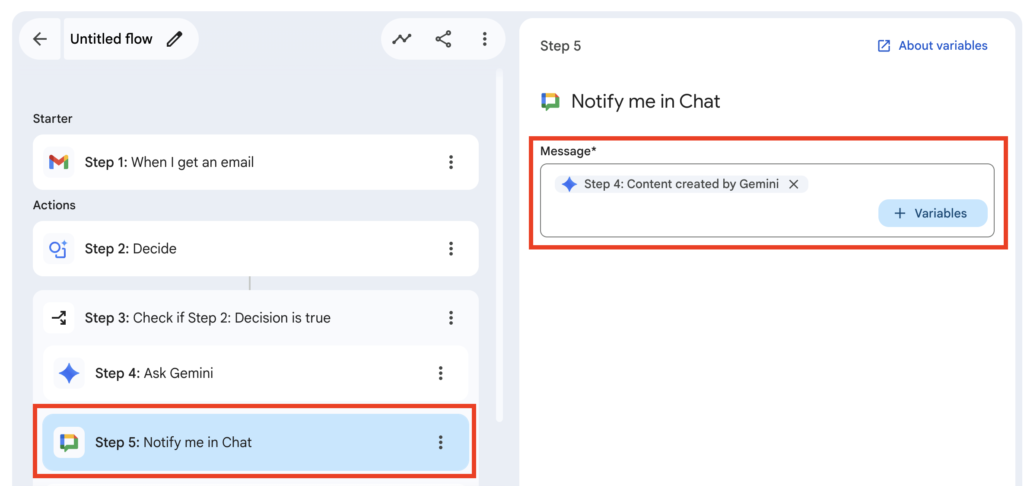This screenshot has width=1024, height=486.
Task: Open the three-dot menu for Step 2
Action: click(x=451, y=249)
